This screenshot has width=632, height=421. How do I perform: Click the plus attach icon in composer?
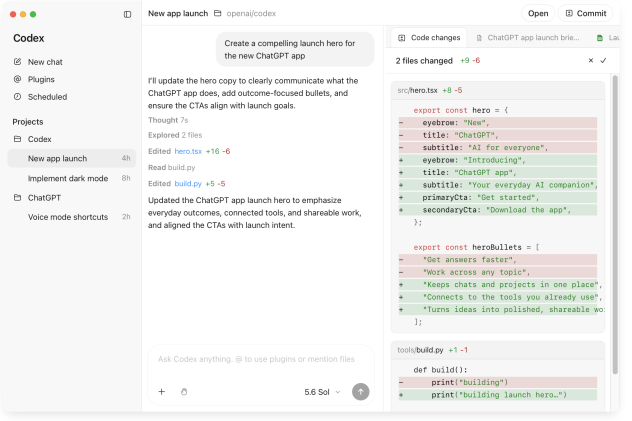(162, 392)
